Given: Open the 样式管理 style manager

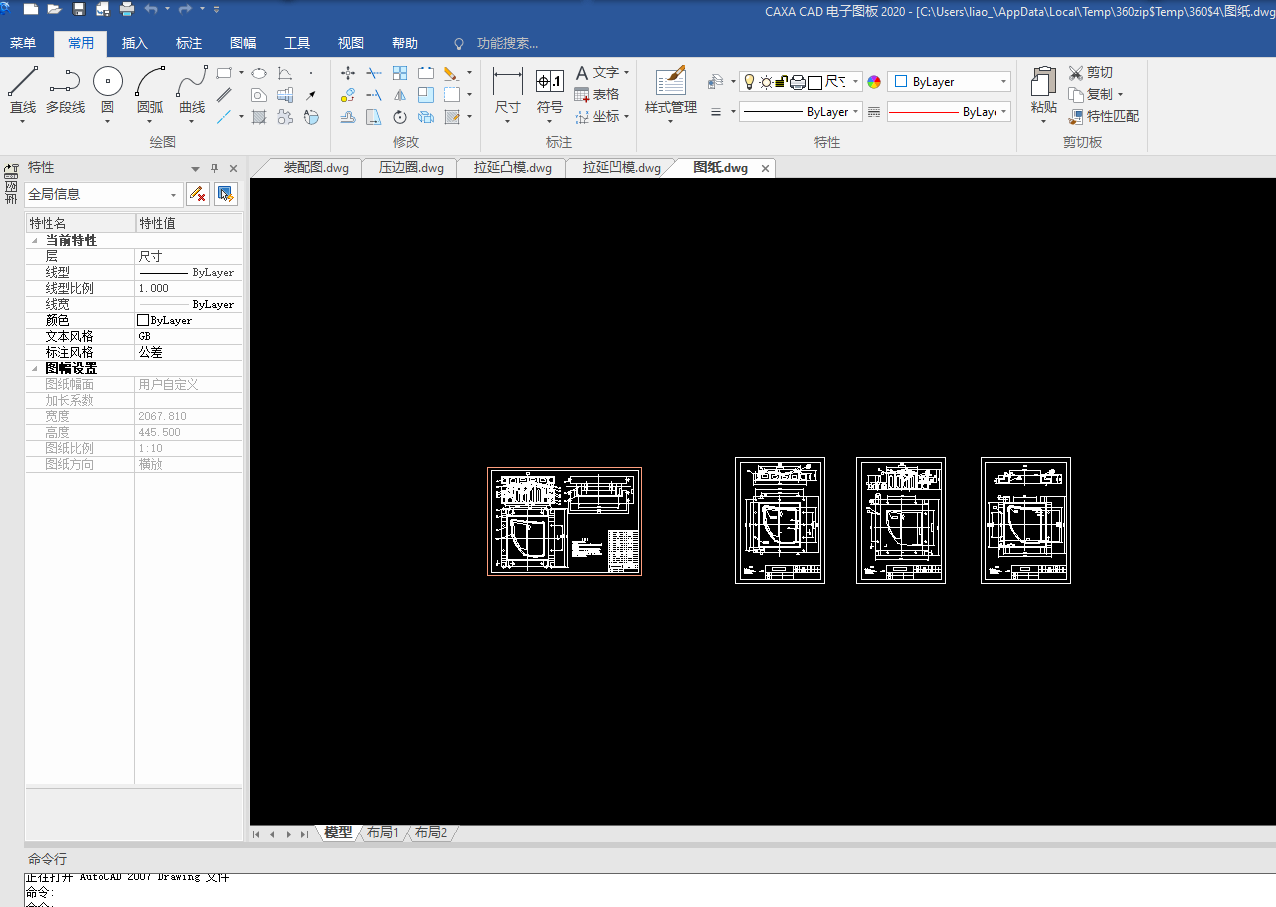Looking at the screenshot, I should coord(671,92).
